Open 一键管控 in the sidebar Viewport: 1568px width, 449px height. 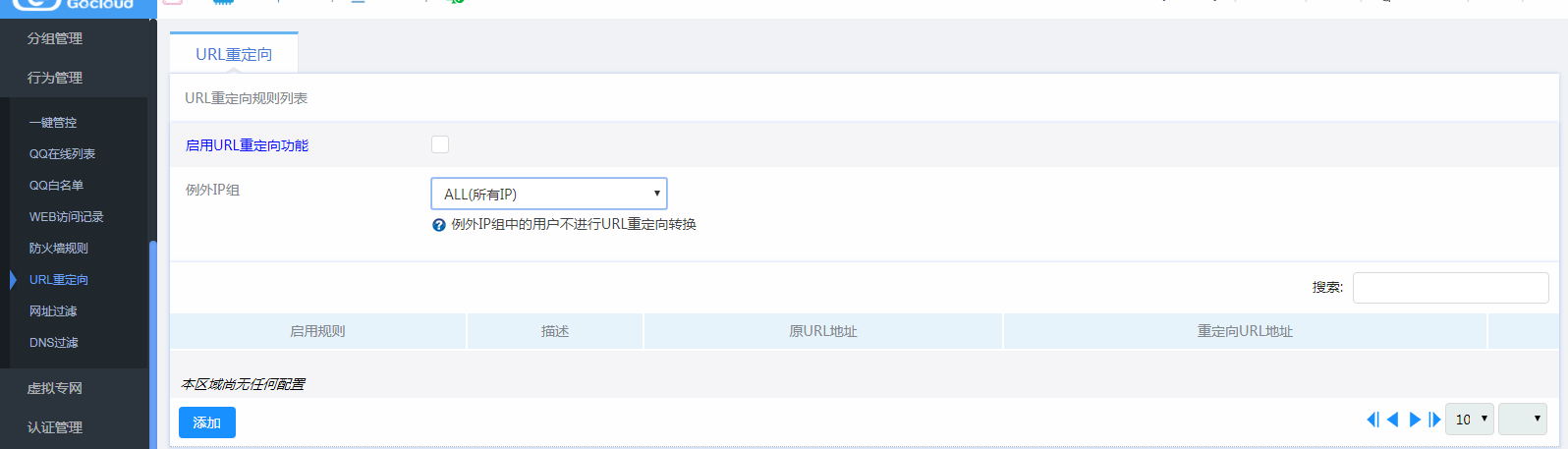[x=53, y=123]
